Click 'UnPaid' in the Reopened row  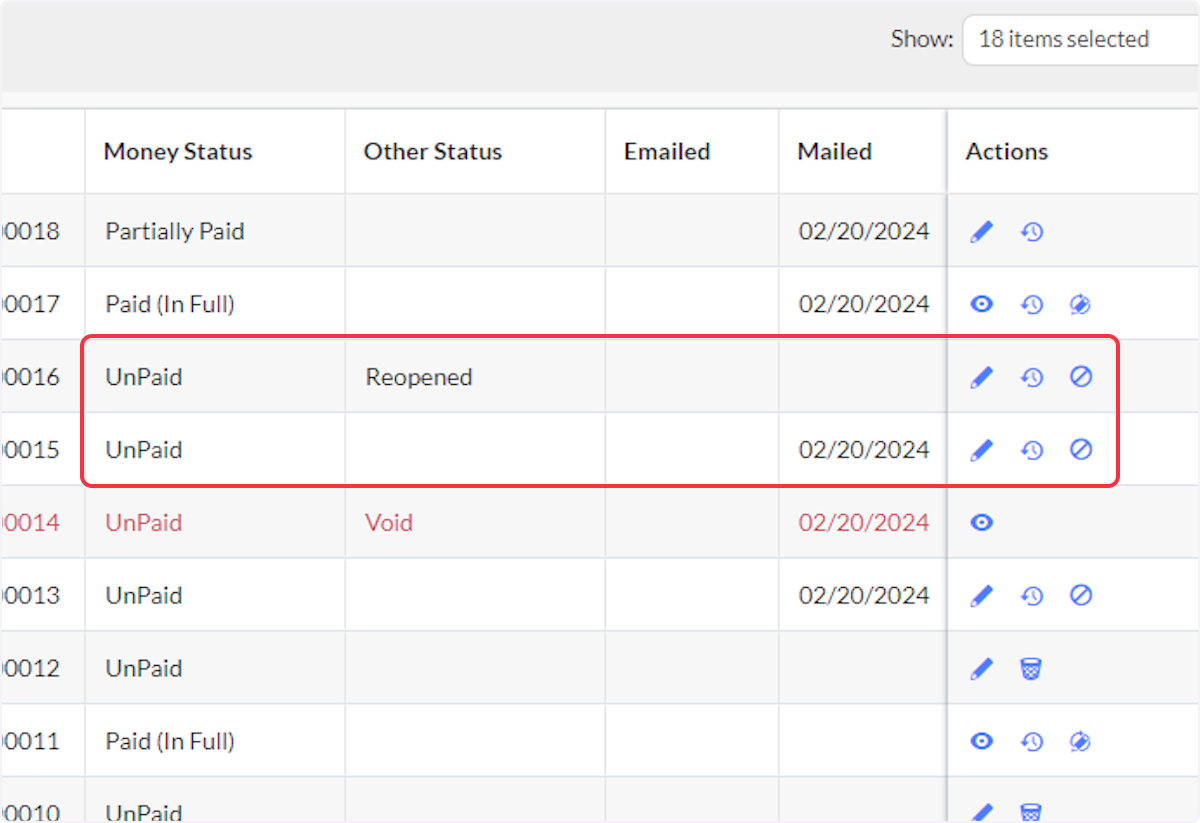tap(144, 378)
